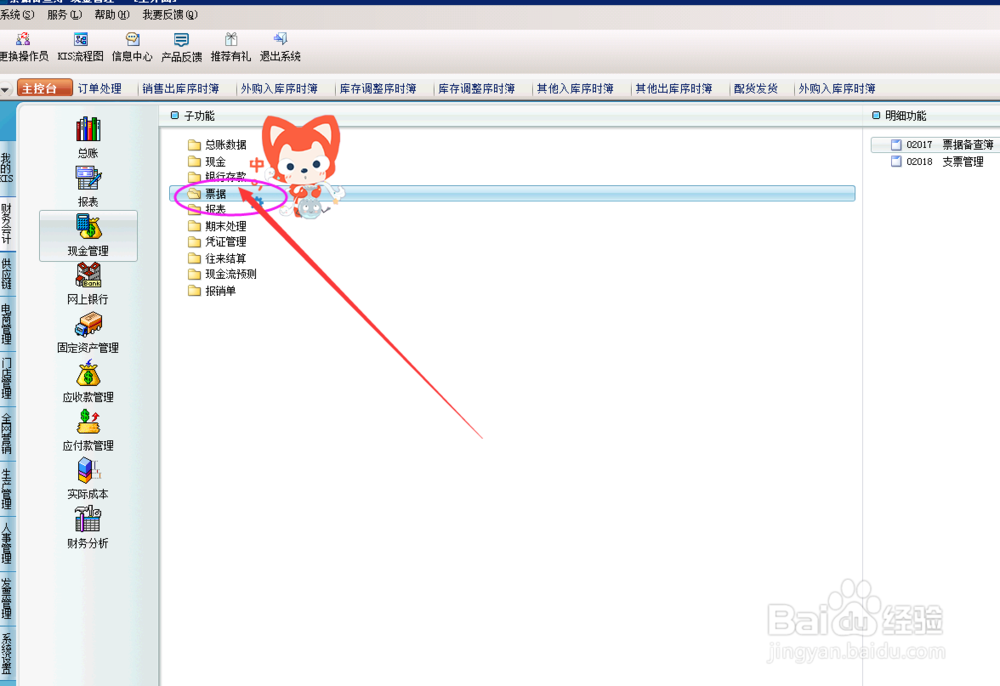Select the 总账数据 folder
The height and width of the screenshot is (686, 1000).
coord(217,145)
